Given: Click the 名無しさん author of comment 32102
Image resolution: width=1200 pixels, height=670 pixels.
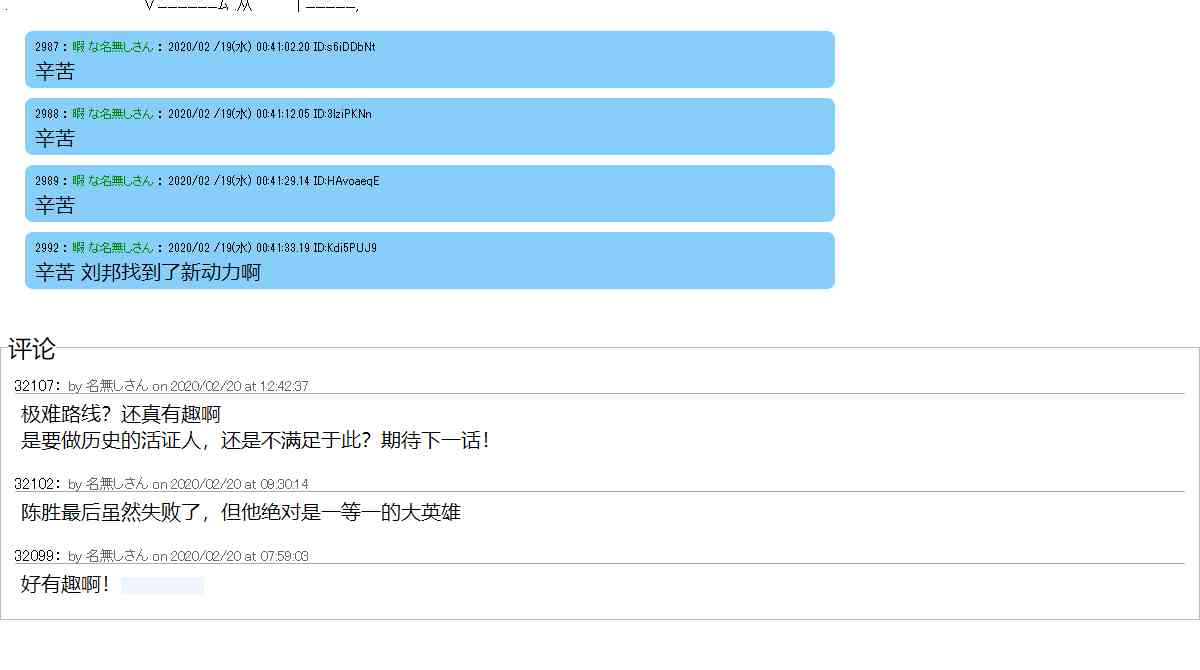Looking at the screenshot, I should (116, 484).
